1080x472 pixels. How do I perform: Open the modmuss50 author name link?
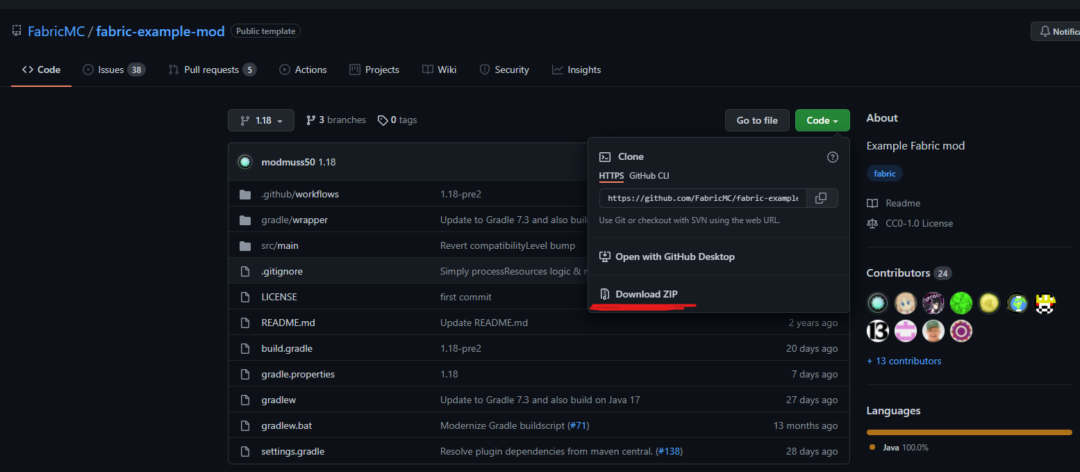point(288,163)
